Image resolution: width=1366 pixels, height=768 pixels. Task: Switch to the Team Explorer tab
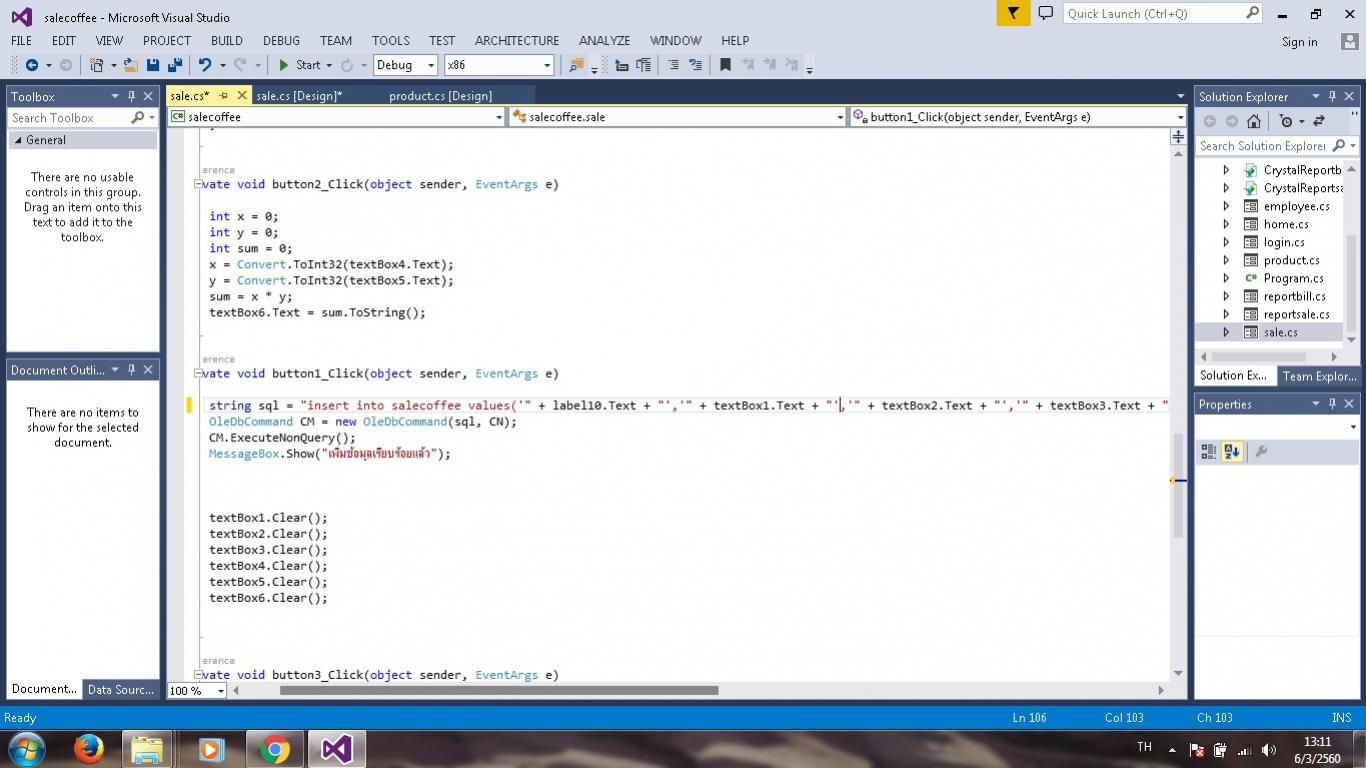click(x=1319, y=376)
